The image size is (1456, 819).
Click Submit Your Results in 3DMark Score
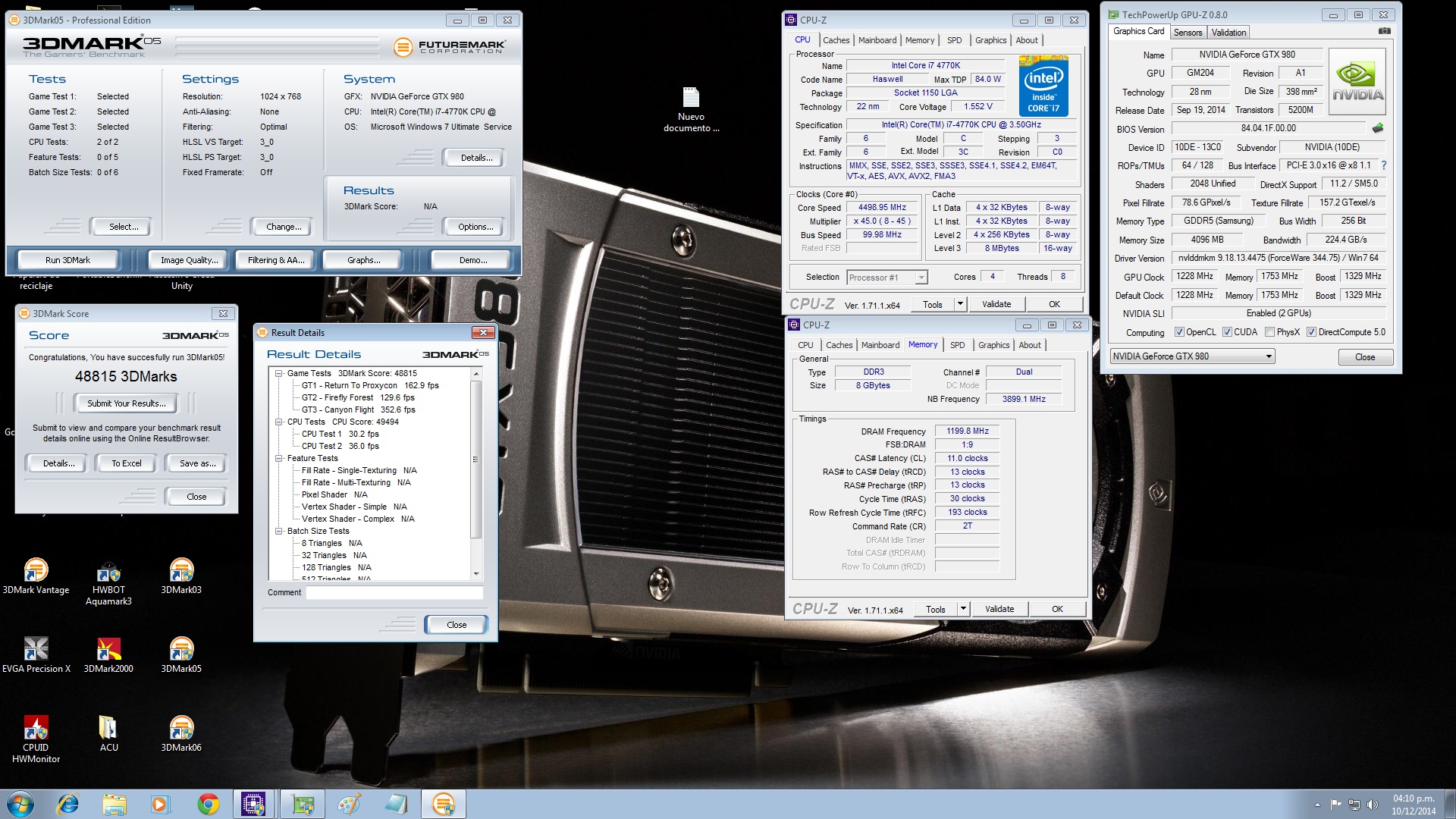coord(126,403)
